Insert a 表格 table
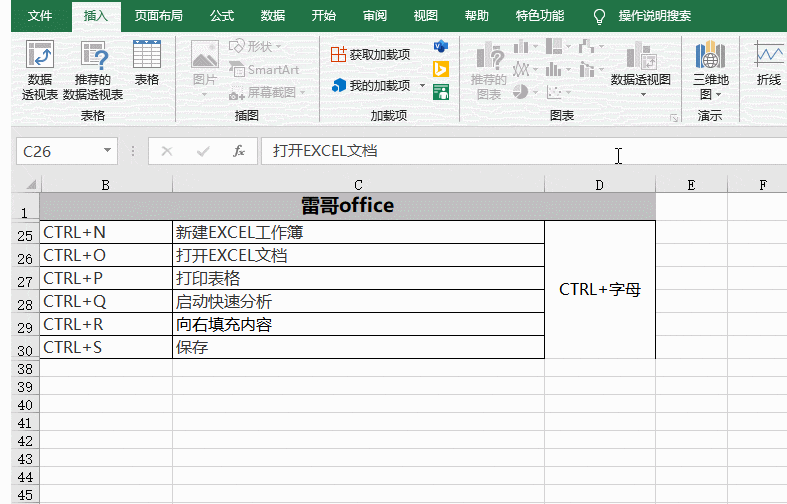Viewport: 787px width, 504px height. coord(147,63)
